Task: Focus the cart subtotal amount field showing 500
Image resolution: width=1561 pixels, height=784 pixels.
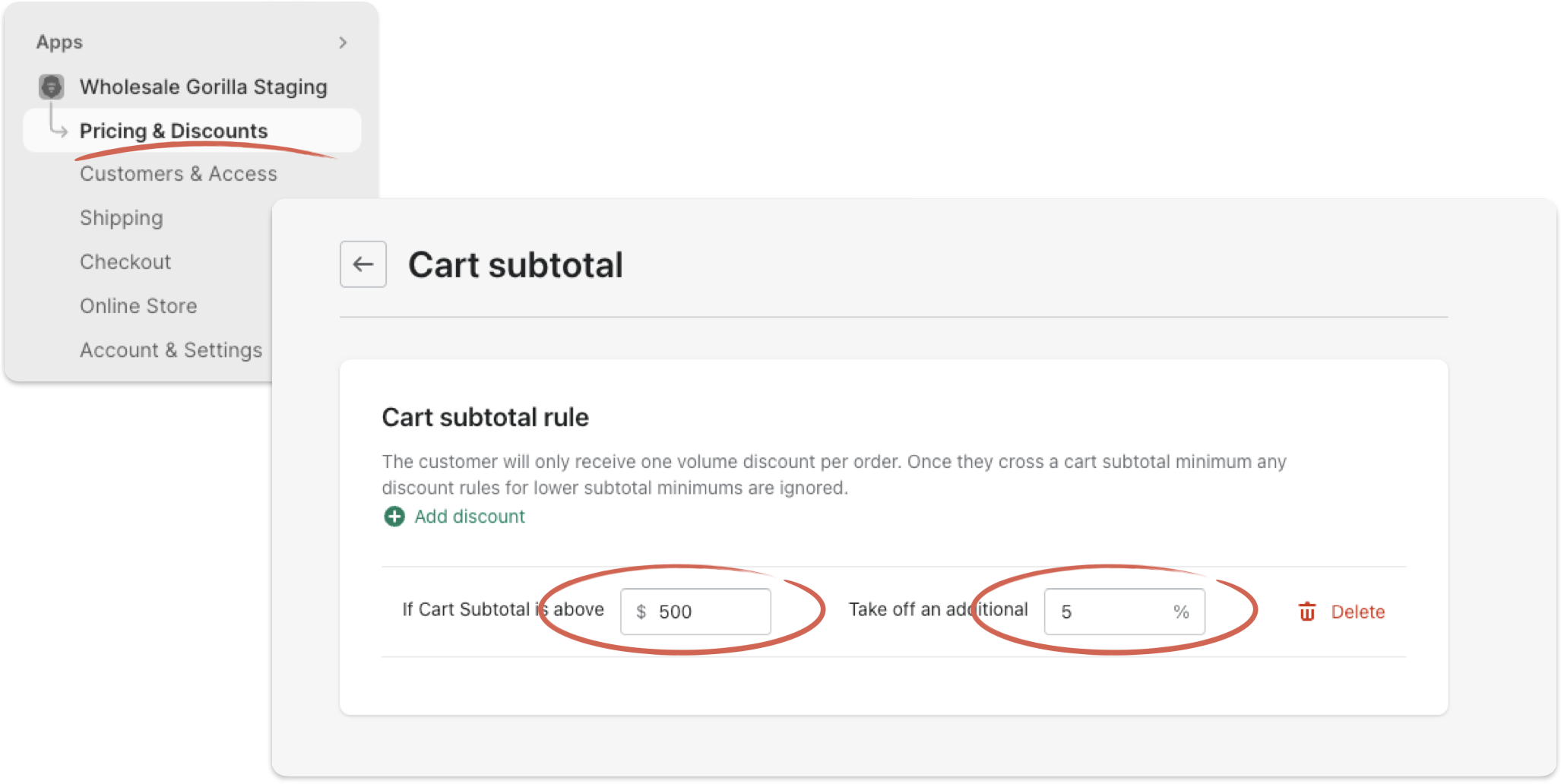Action: [695, 612]
